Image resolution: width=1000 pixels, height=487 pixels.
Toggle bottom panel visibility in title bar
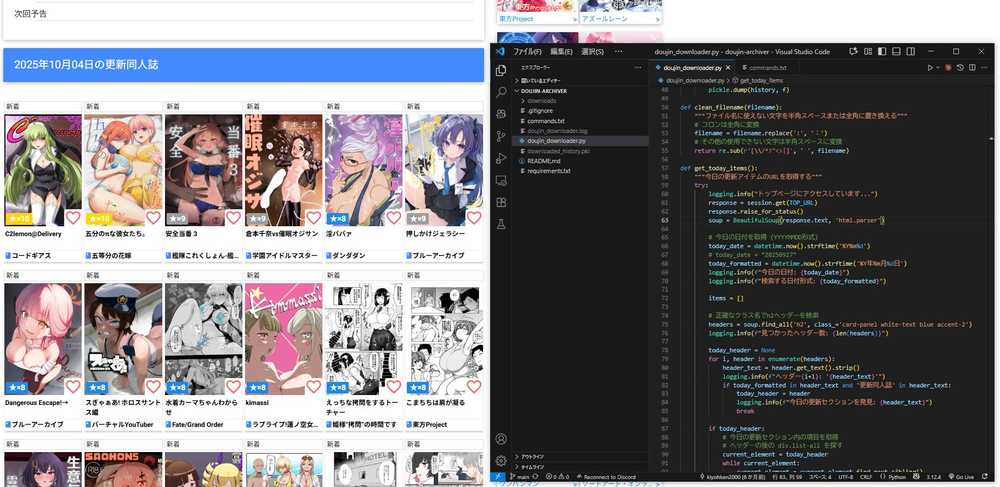[896, 52]
